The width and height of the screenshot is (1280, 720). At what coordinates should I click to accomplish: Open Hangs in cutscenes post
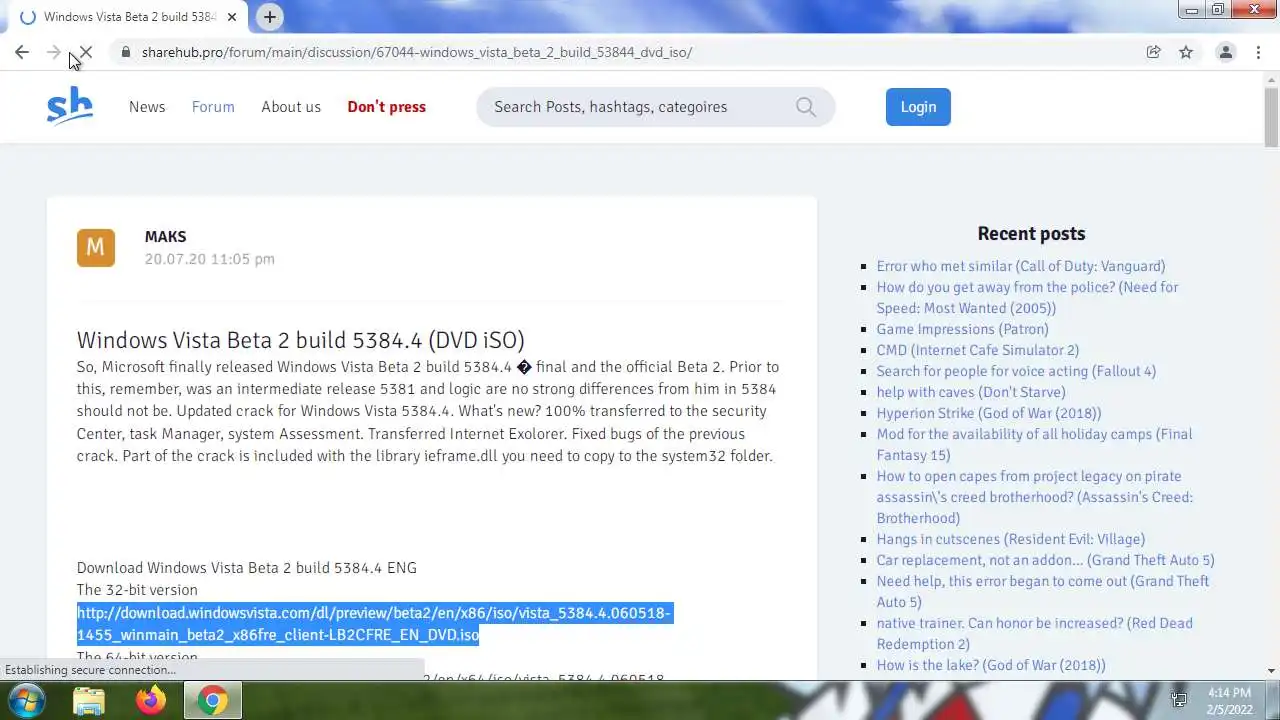1011,539
